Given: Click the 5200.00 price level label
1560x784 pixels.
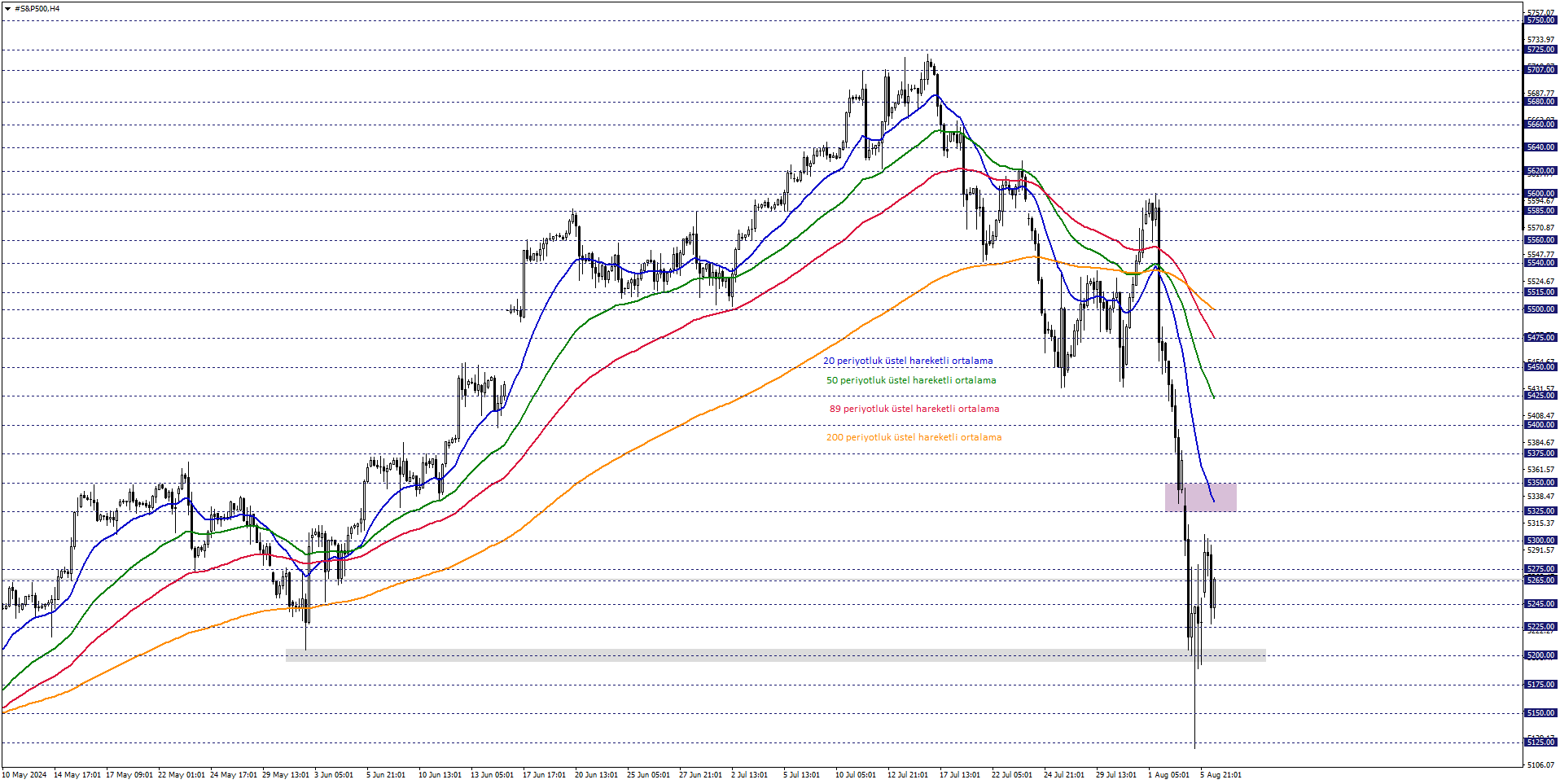Looking at the screenshot, I should (x=1540, y=655).
